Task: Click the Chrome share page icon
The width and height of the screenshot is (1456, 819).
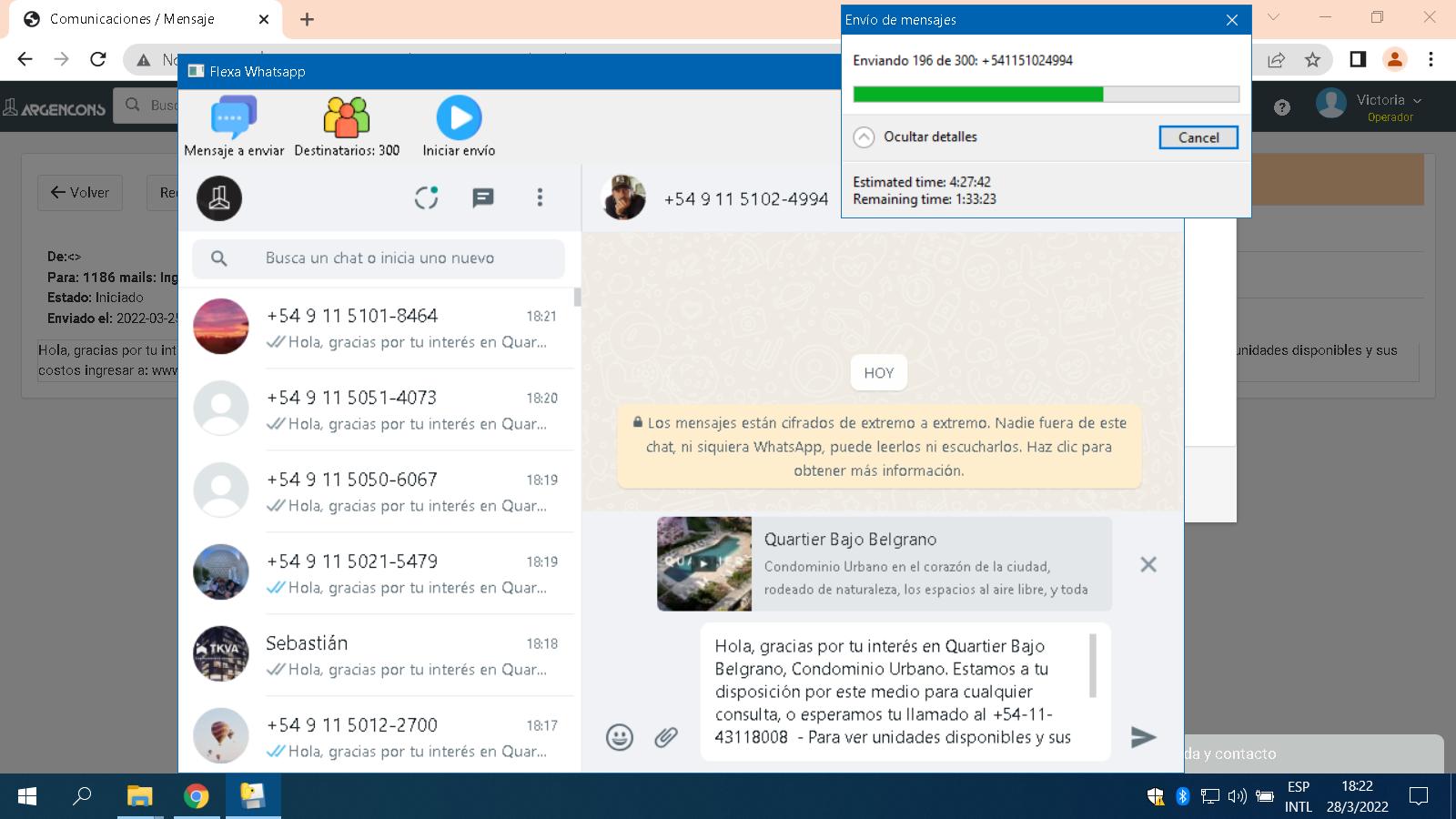Action: tap(1276, 60)
